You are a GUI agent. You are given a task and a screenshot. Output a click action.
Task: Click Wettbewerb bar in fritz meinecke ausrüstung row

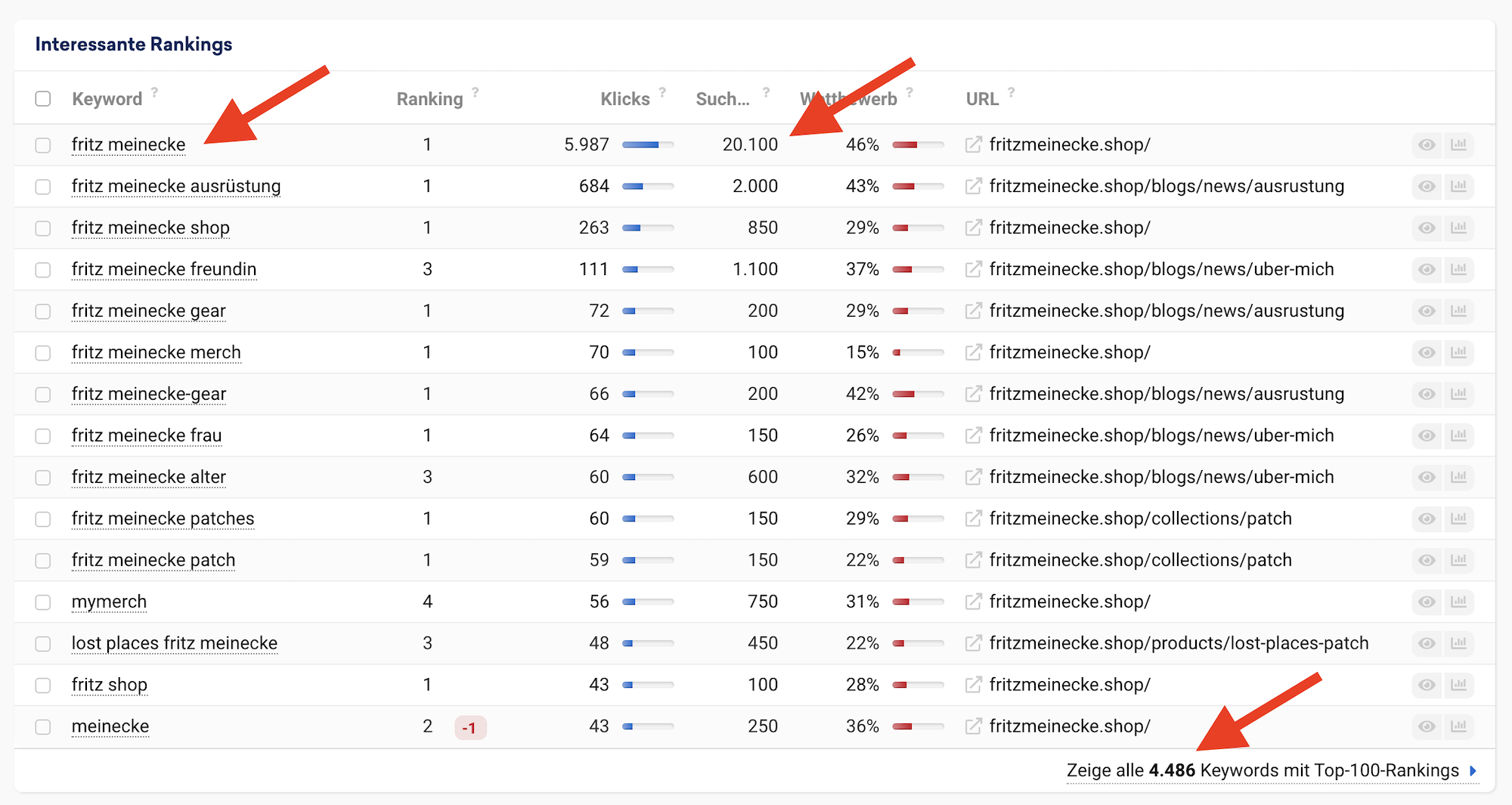click(x=918, y=186)
